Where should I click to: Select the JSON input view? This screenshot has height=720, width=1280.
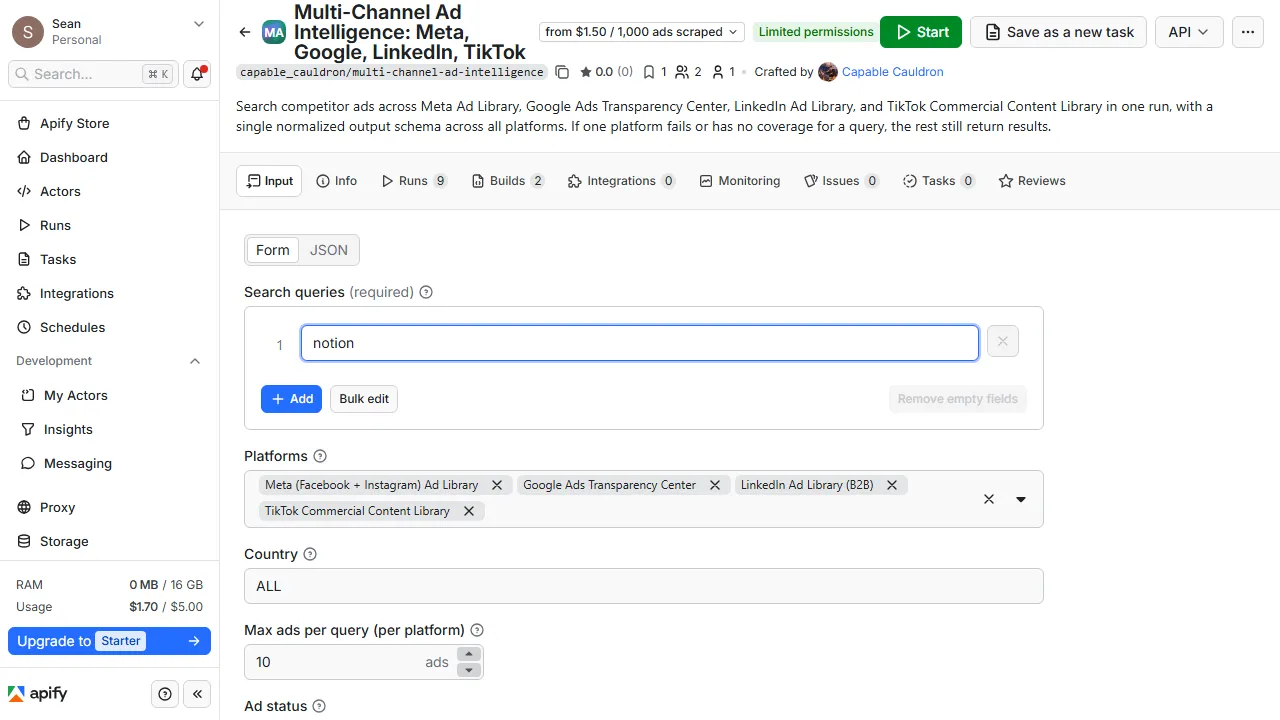pos(329,250)
